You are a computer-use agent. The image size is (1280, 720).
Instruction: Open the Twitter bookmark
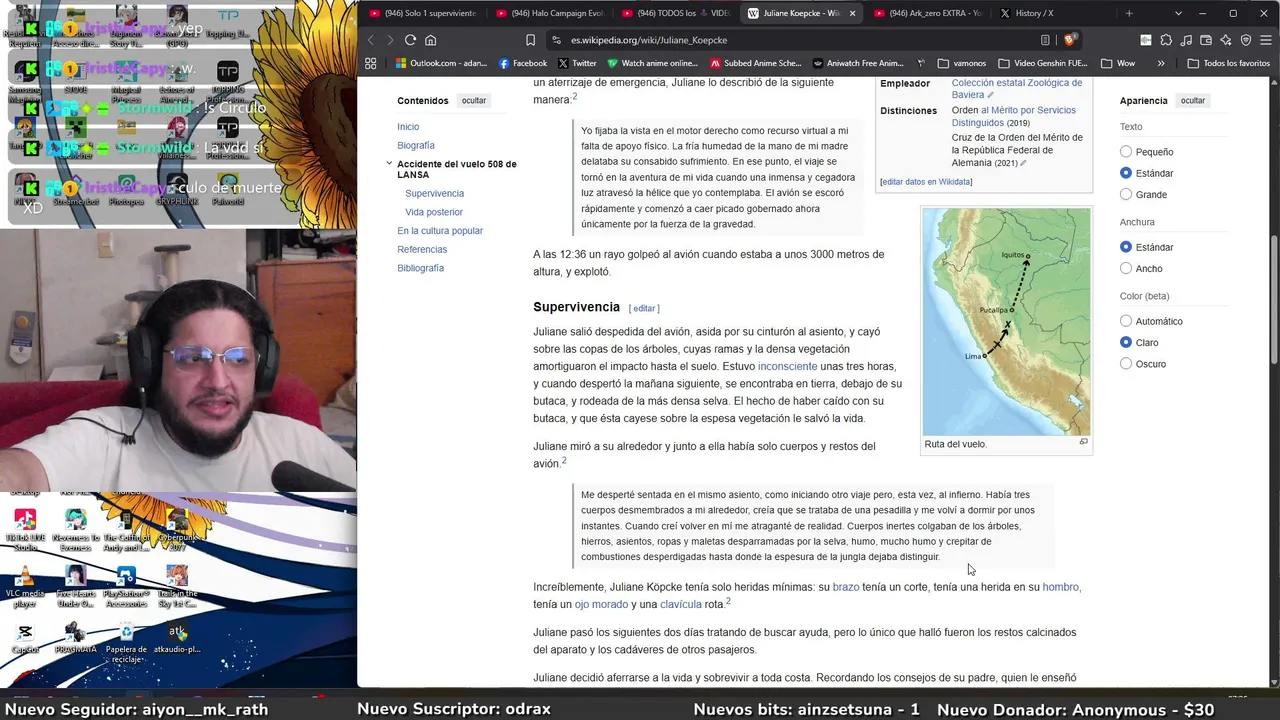[577, 63]
